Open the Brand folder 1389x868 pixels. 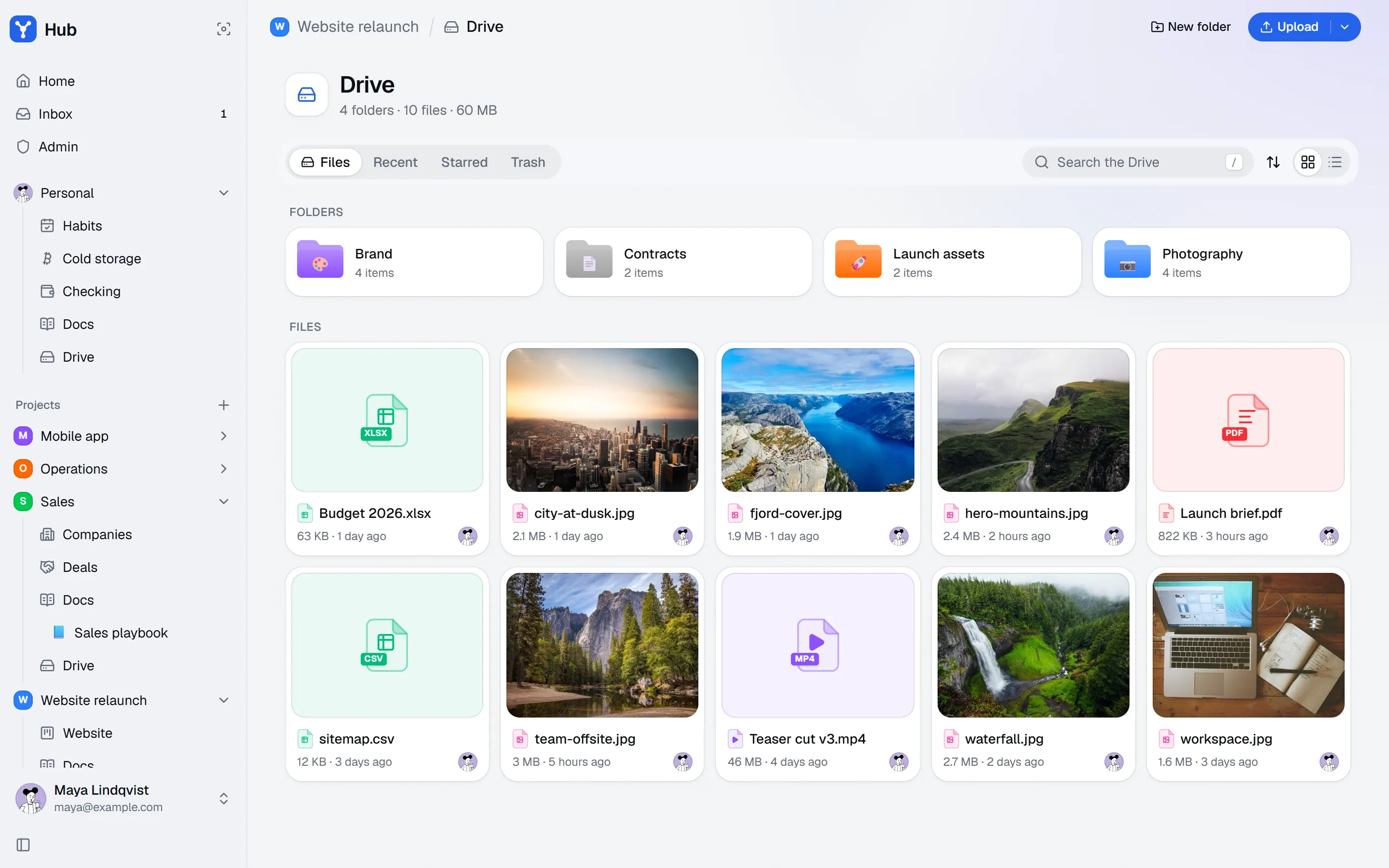[414, 262]
